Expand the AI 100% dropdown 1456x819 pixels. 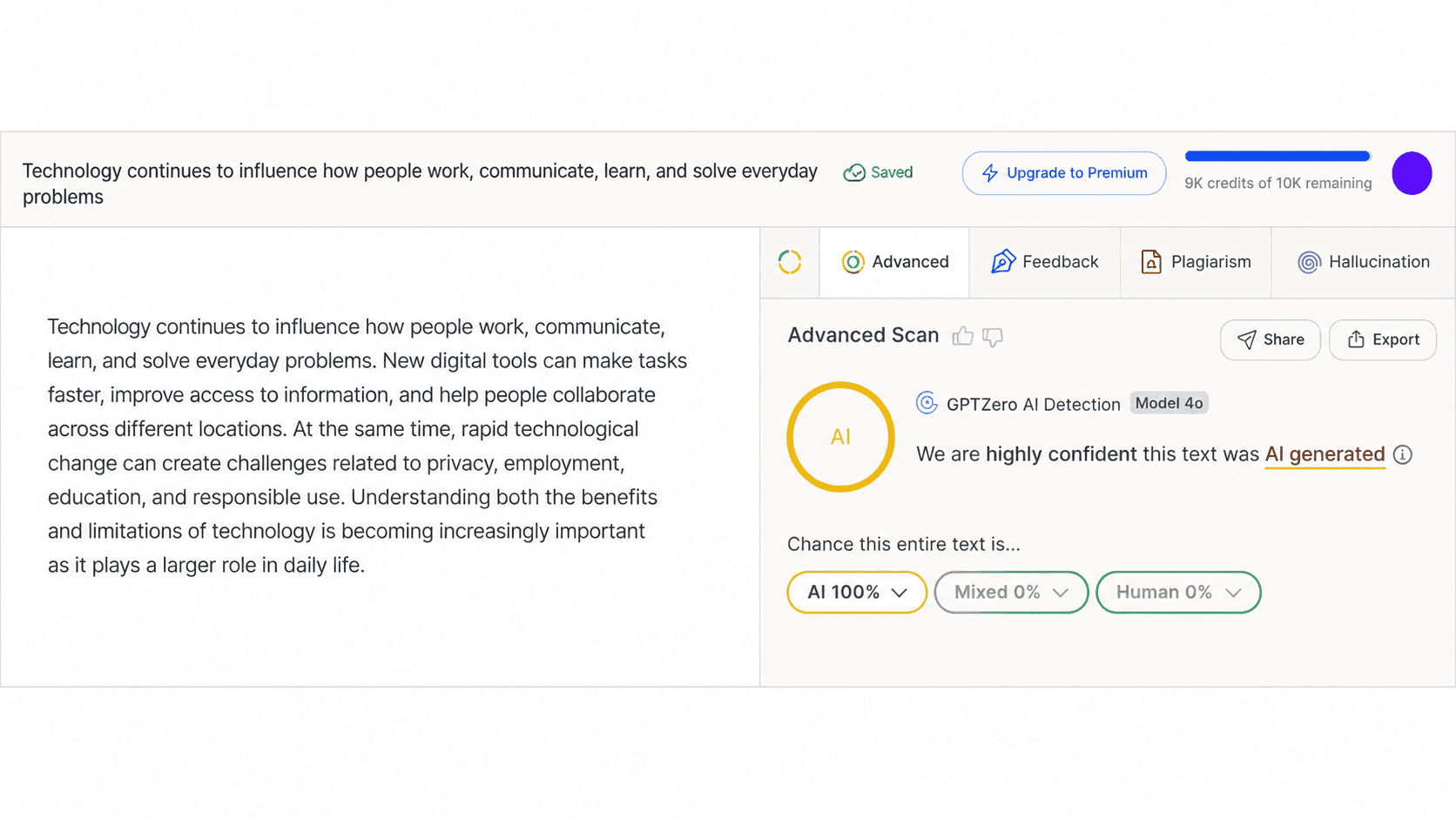(x=857, y=592)
